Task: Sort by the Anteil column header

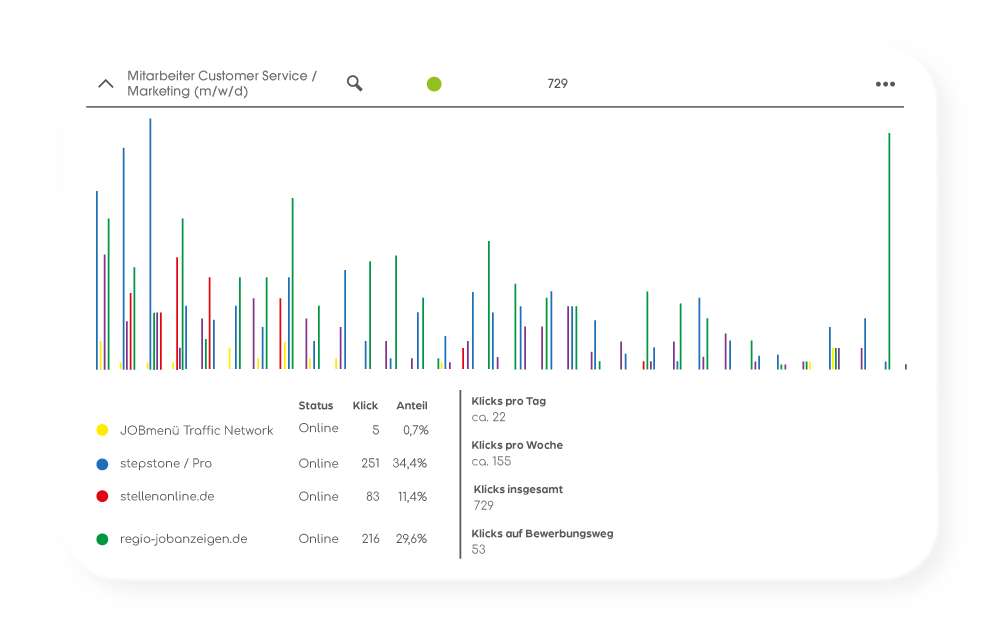Action: (x=412, y=406)
